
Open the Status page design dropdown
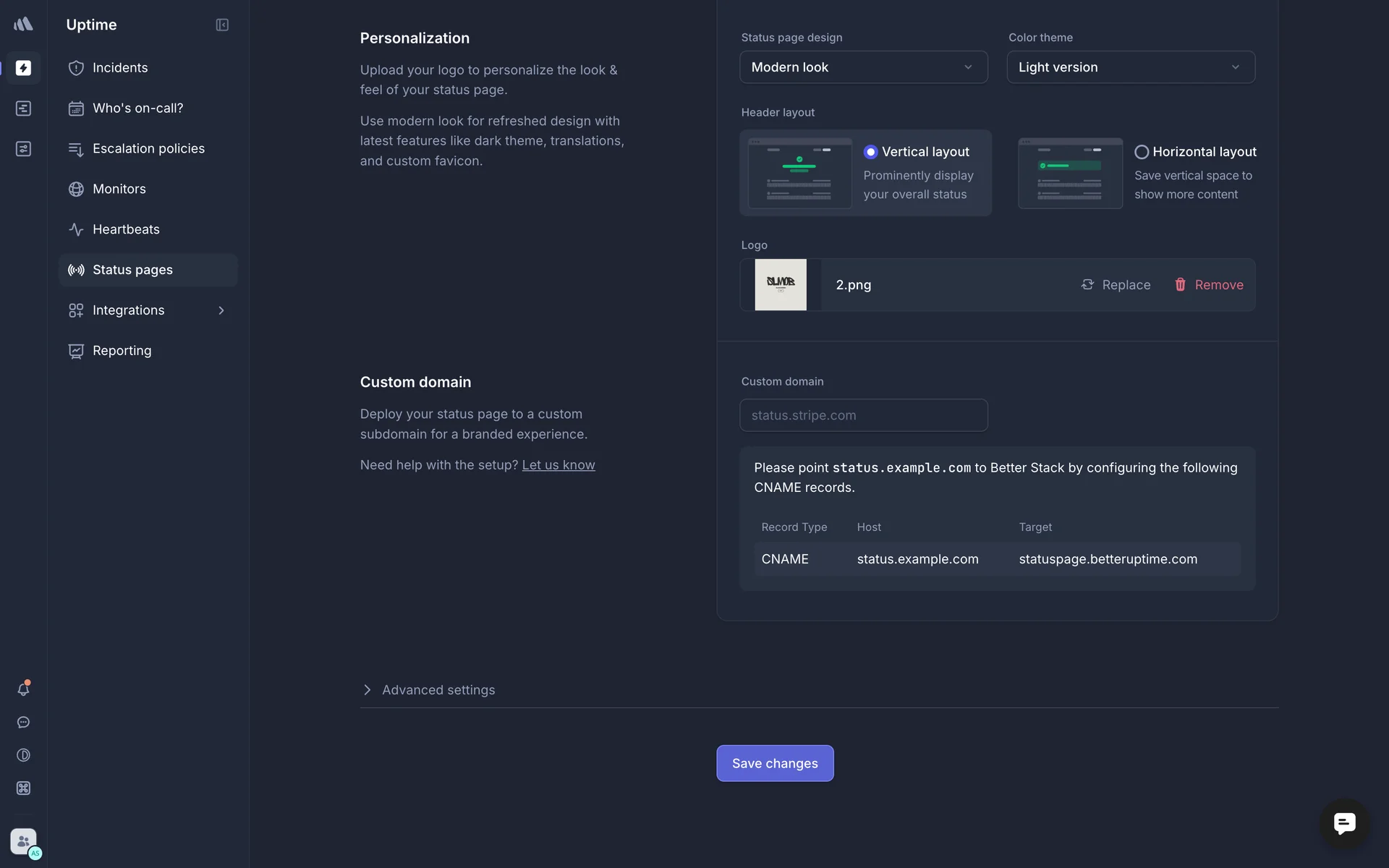(863, 67)
